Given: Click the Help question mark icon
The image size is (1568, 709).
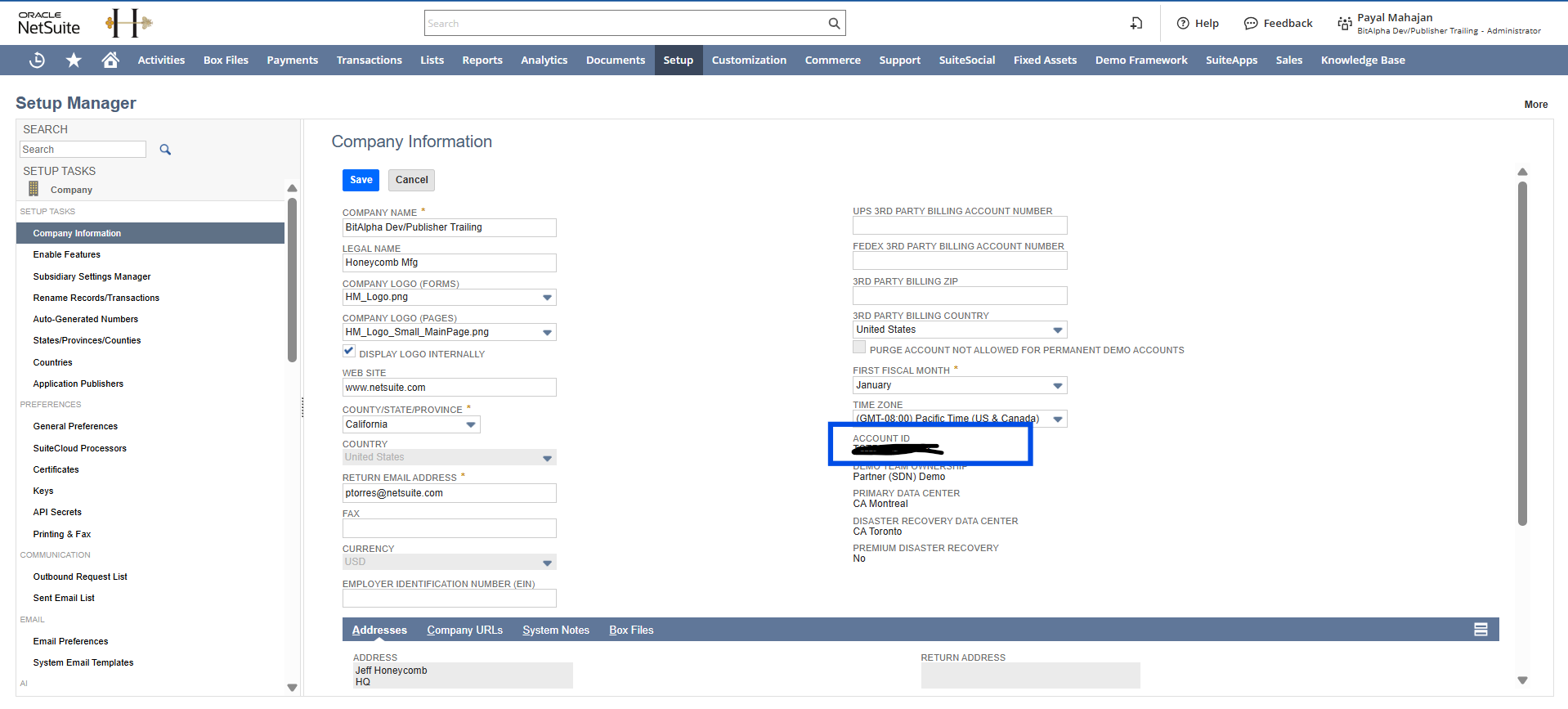Looking at the screenshot, I should coord(1183,23).
